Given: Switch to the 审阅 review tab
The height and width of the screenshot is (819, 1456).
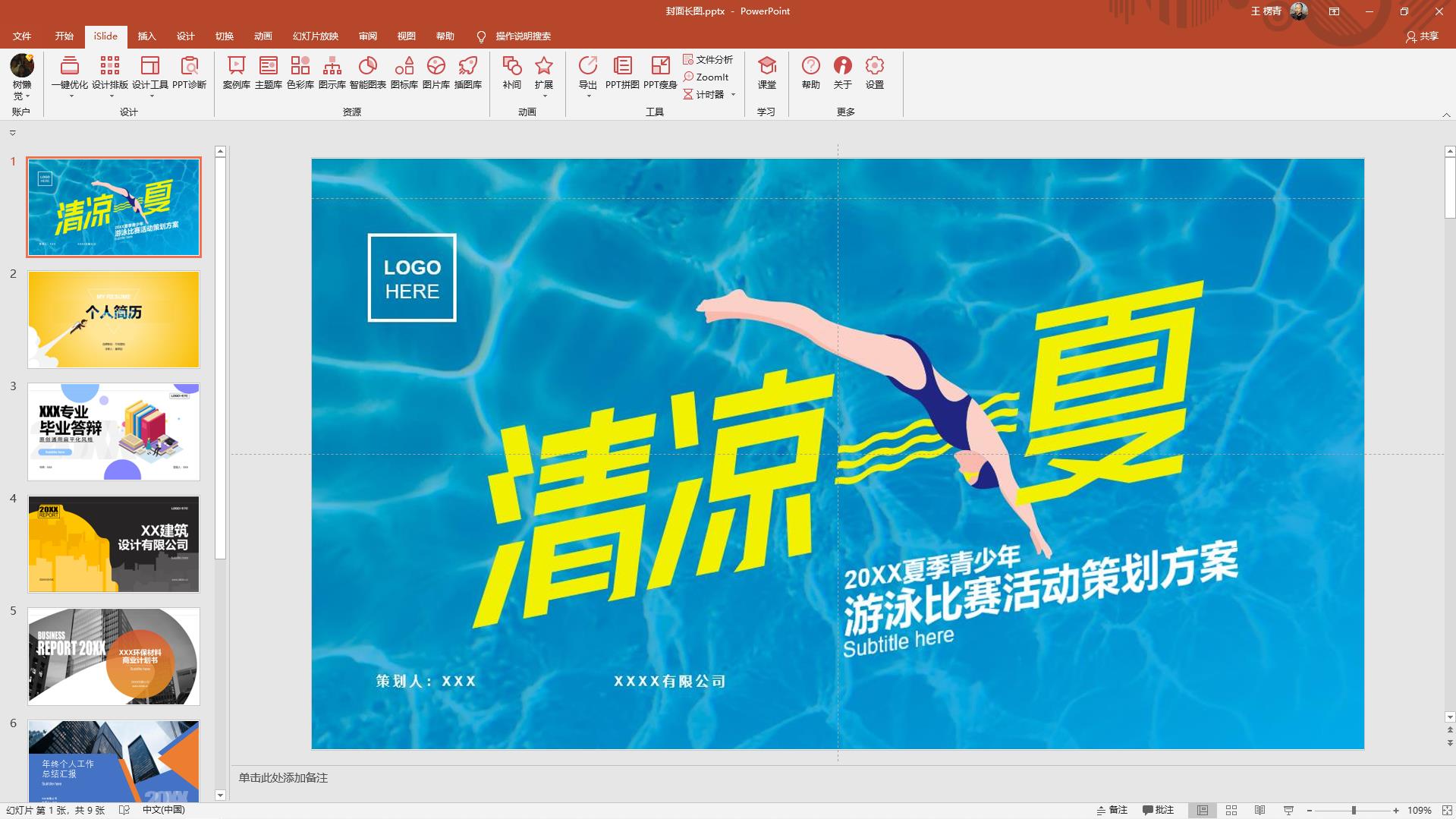Looking at the screenshot, I should [368, 36].
